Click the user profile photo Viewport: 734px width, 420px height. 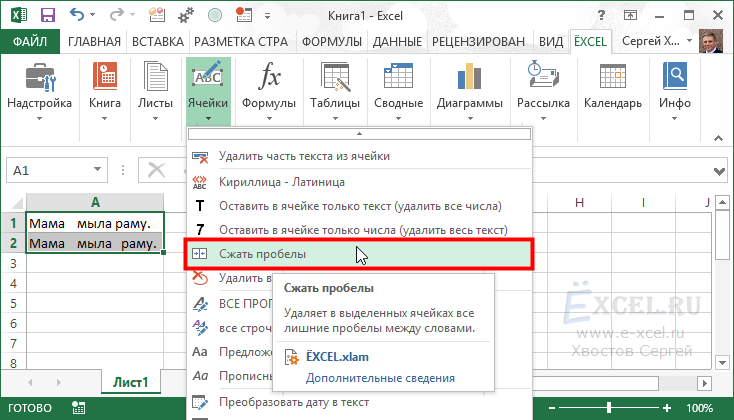tap(711, 41)
